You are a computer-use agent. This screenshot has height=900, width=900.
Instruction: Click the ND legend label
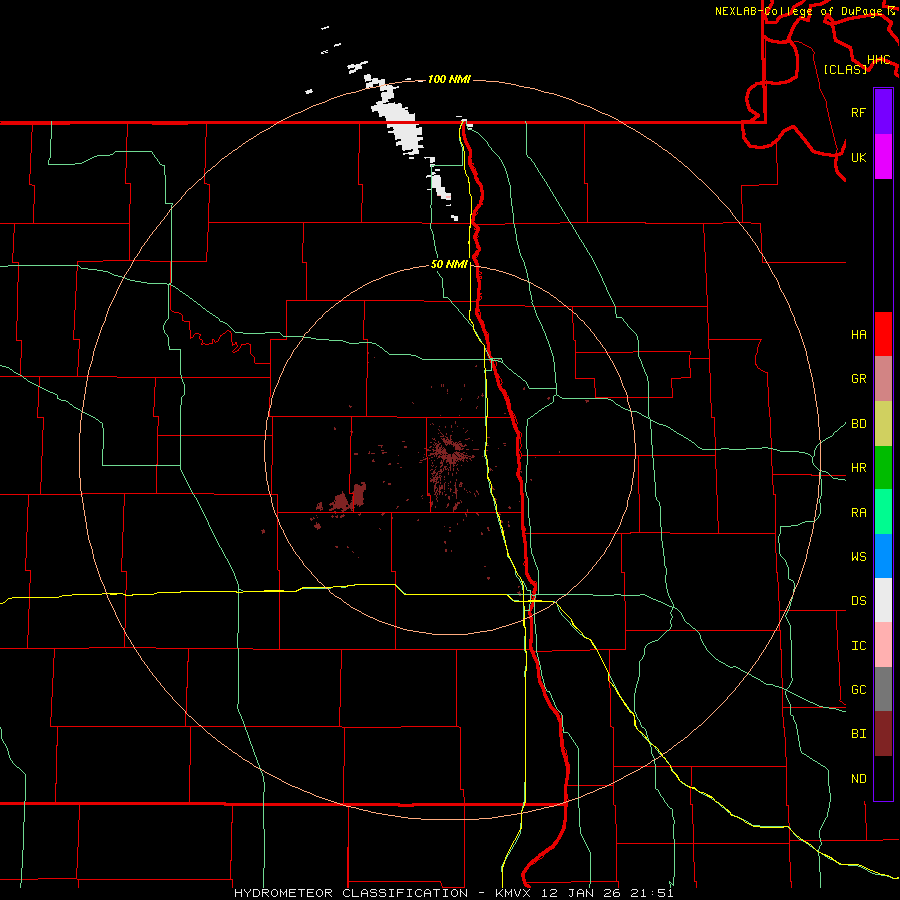(x=859, y=779)
